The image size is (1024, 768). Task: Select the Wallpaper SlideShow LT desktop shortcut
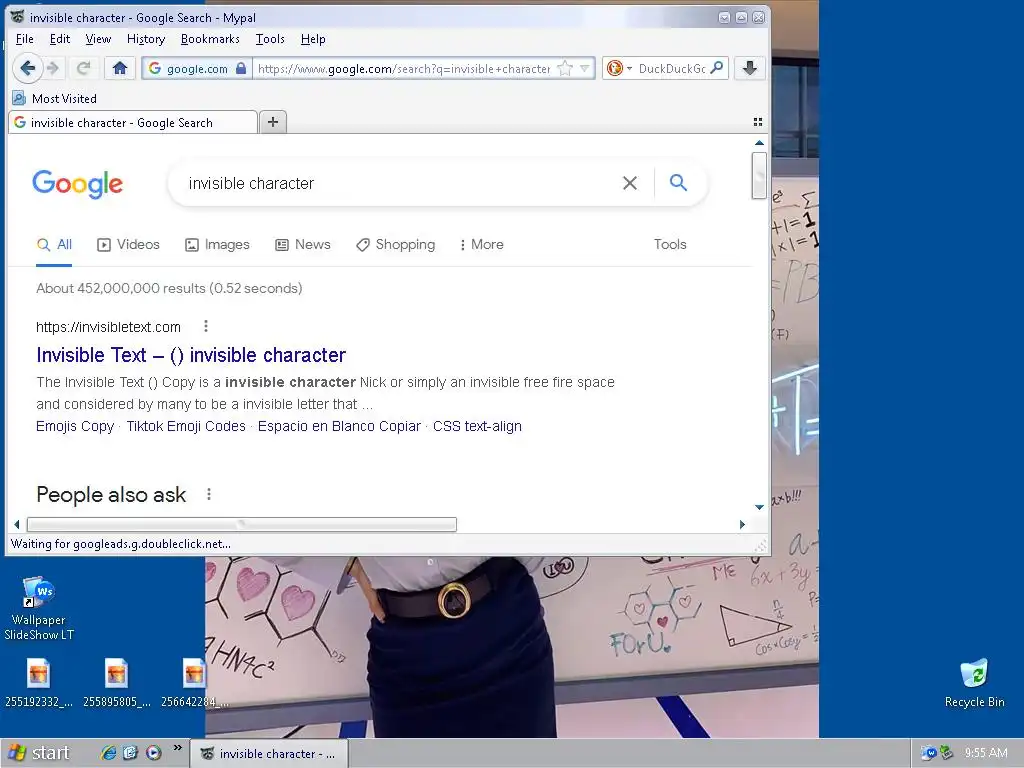pos(39,609)
